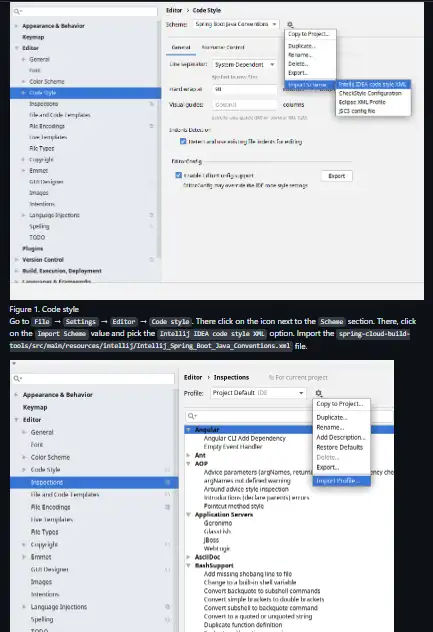Image resolution: width=433 pixels, height=632 pixels.
Task: Choose 'Copy to Project...' in the scheme menu
Action: tap(310, 34)
